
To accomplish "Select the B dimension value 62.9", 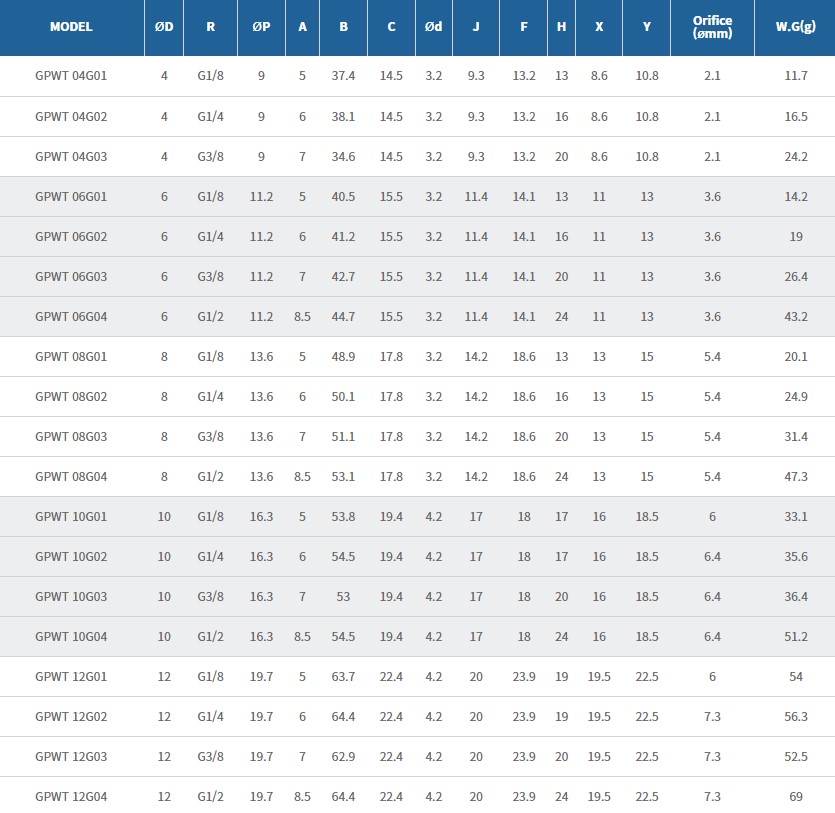I will coord(343,757).
